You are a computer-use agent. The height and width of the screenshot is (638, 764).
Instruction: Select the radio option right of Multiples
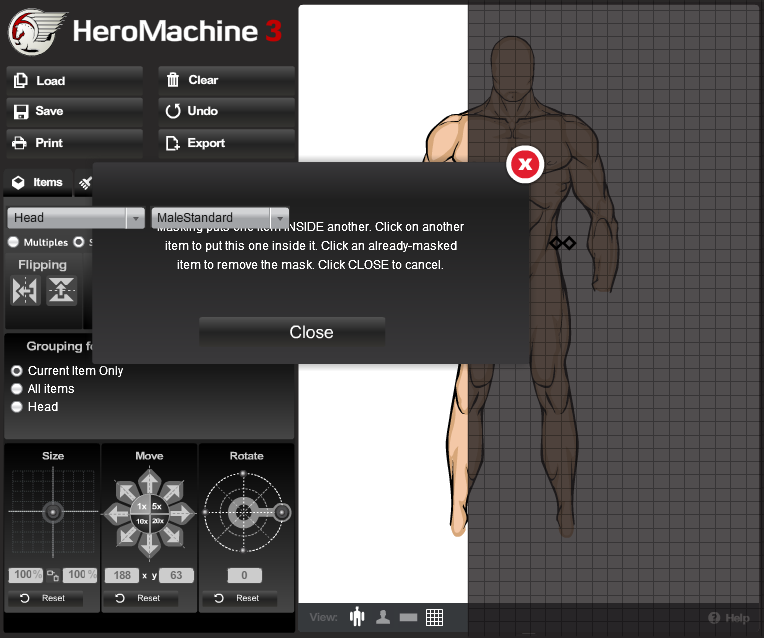coord(79,242)
